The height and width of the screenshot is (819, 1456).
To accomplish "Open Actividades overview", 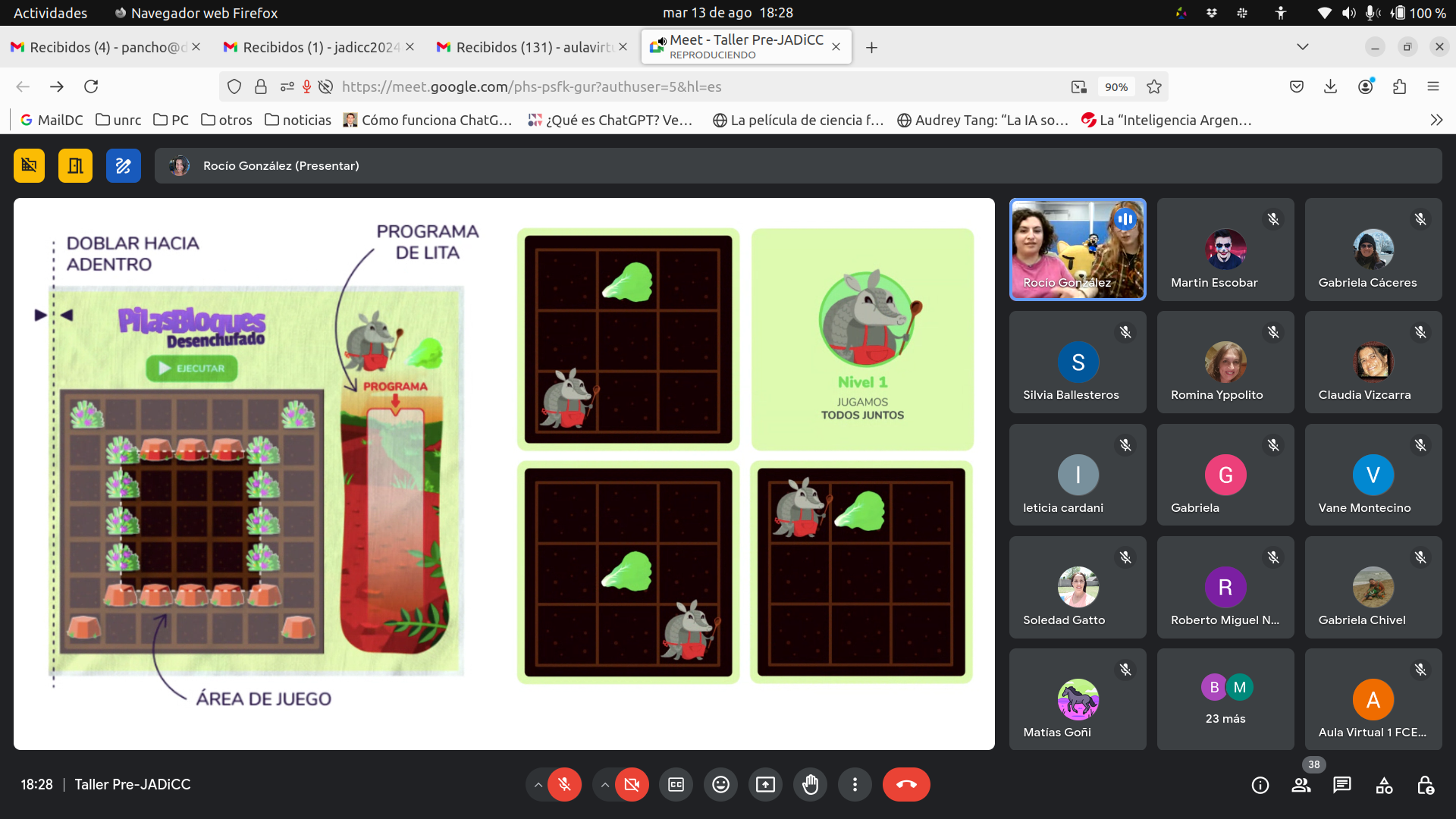I will (x=50, y=13).
